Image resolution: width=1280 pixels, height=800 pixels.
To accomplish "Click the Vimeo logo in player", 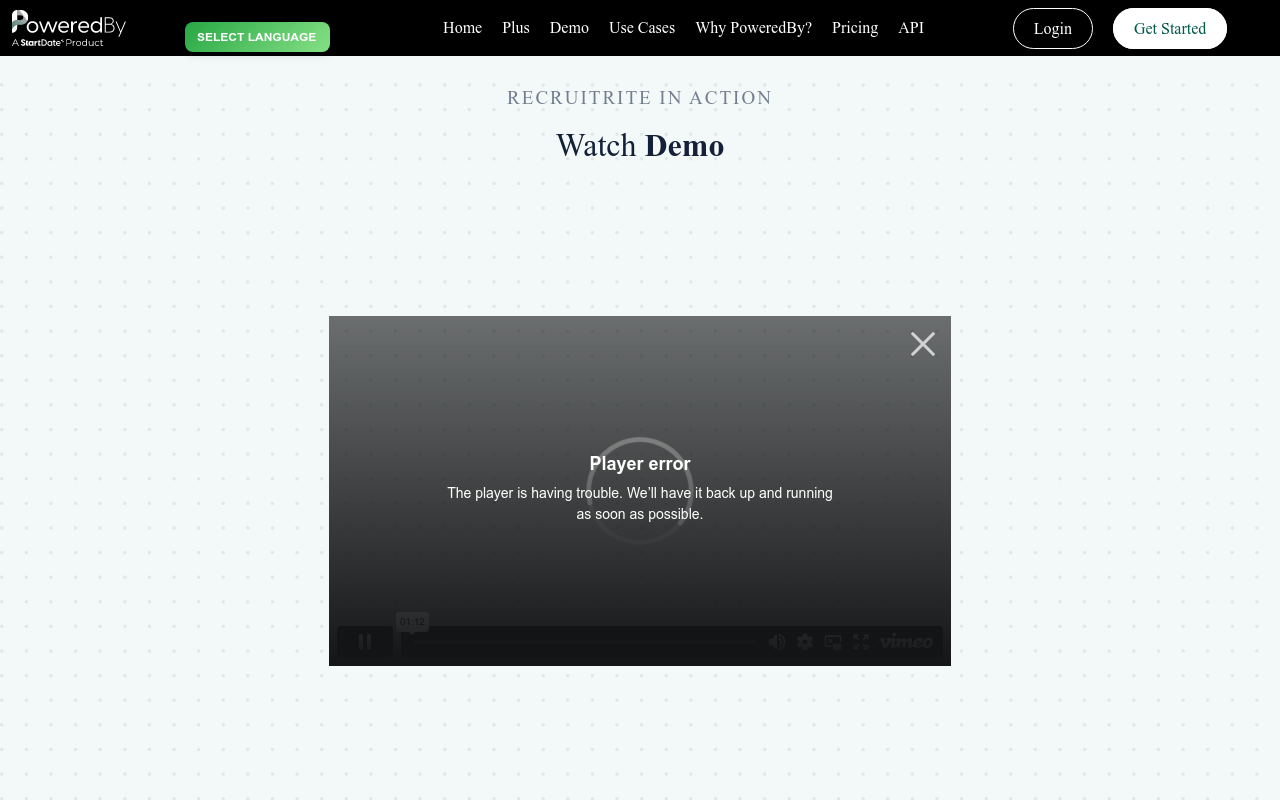I will coord(906,642).
